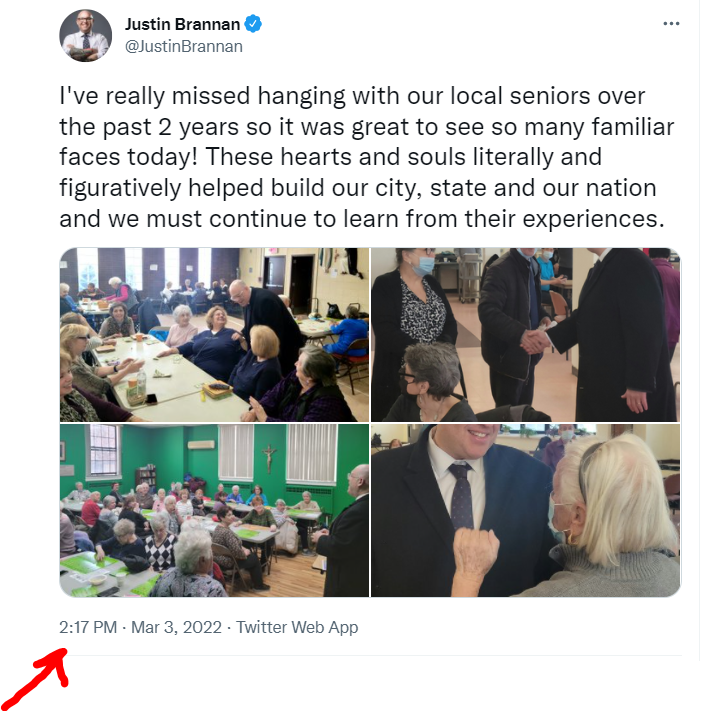The width and height of the screenshot is (727, 711).
Task: Click the Mar 3, 2022 date
Action: 176,627
